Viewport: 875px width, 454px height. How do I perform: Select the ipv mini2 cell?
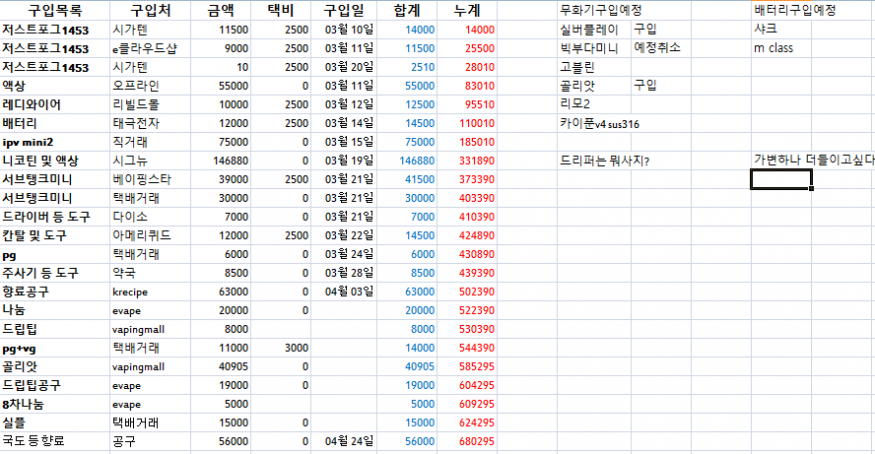coord(55,142)
